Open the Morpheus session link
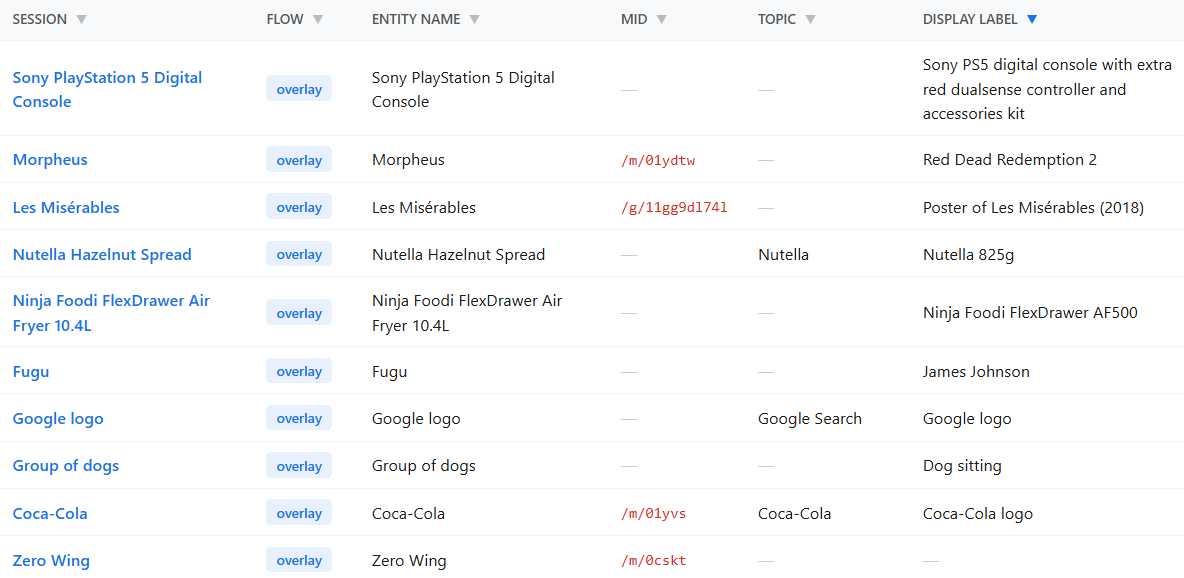 [50, 159]
